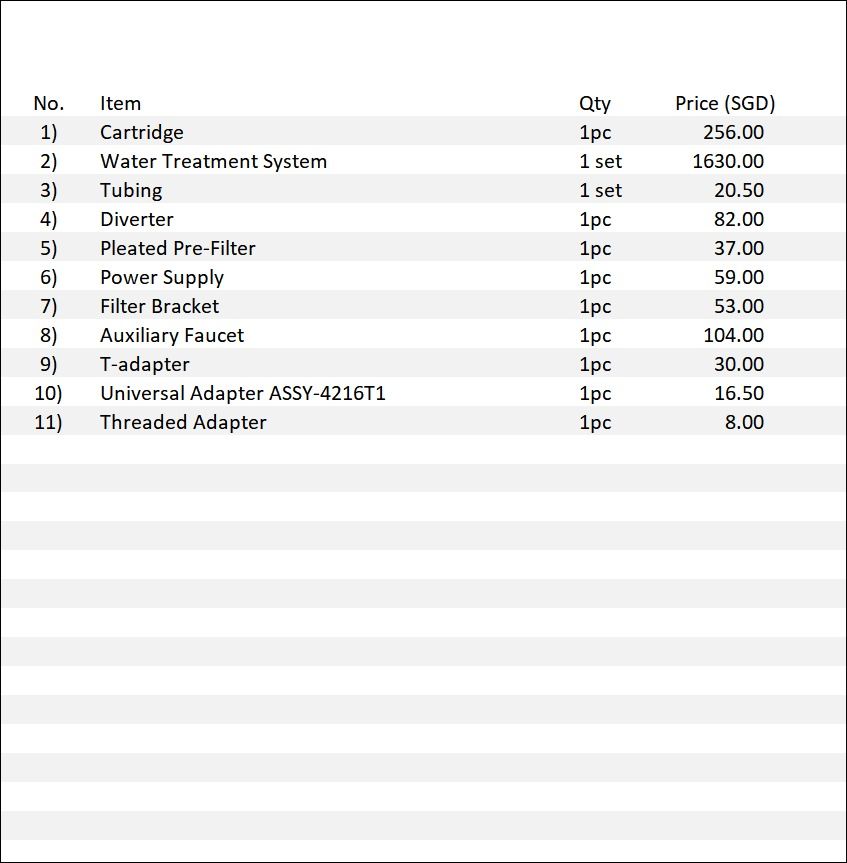Screen dimensions: 847x863
Task: Select the 1630.00 price value
Action: [728, 161]
